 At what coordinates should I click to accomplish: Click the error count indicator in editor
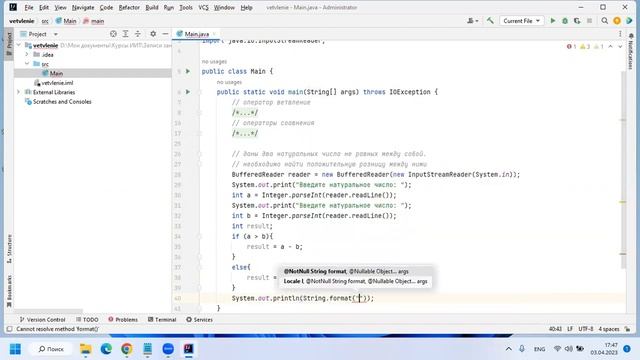pos(571,47)
